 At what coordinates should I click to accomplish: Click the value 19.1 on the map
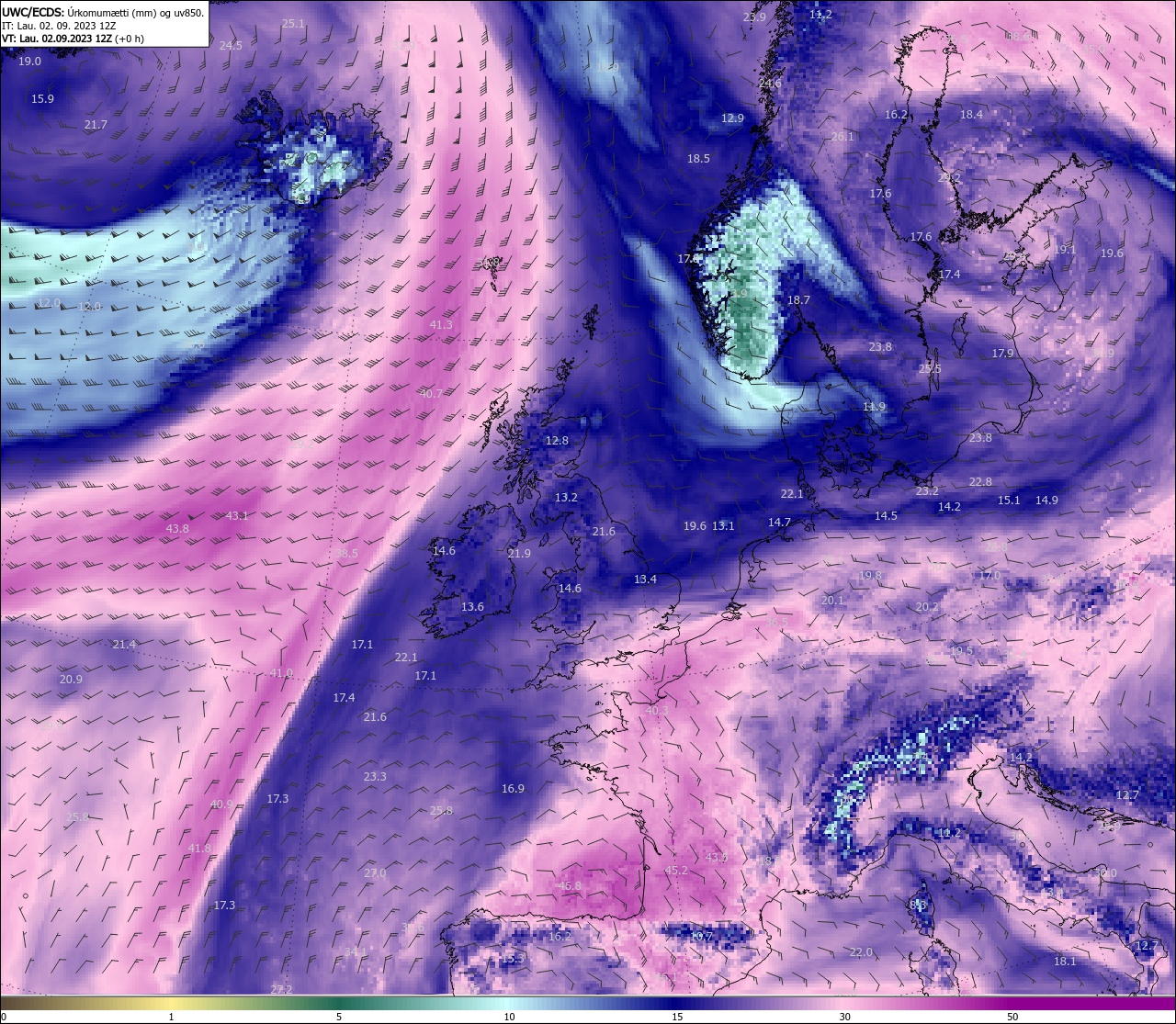(1065, 250)
